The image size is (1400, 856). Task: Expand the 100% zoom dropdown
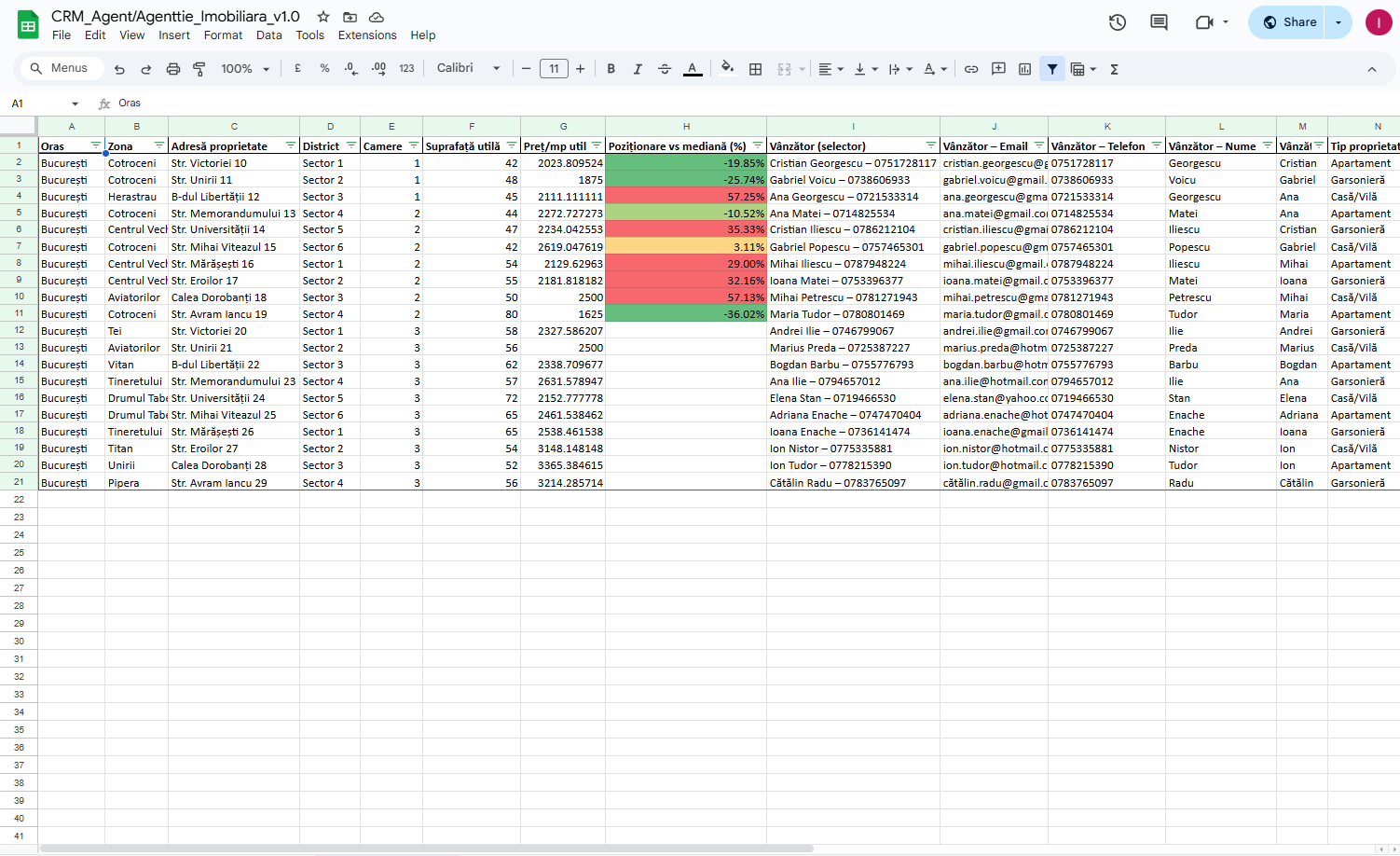pos(245,69)
